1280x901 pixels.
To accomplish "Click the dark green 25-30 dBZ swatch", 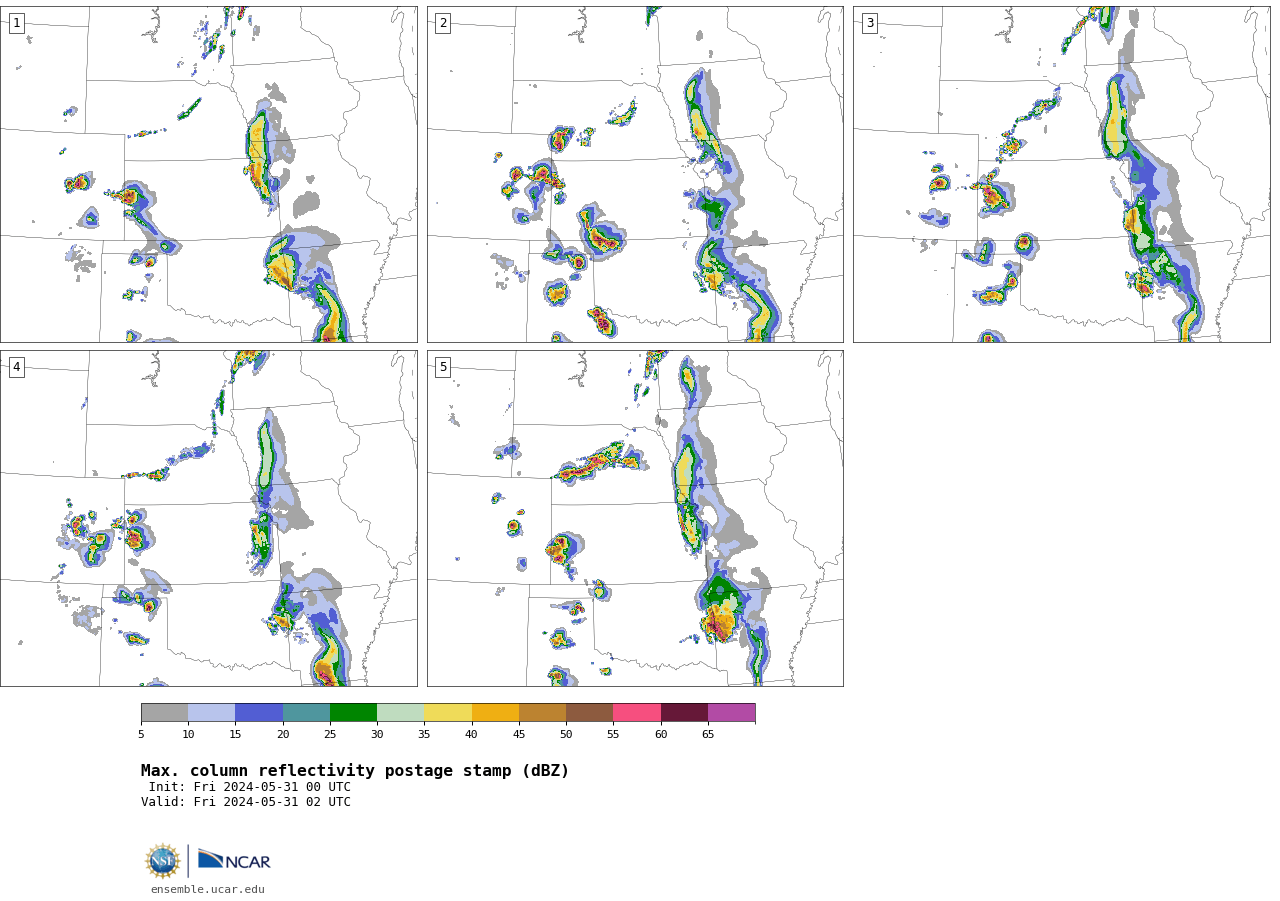I will [354, 713].
